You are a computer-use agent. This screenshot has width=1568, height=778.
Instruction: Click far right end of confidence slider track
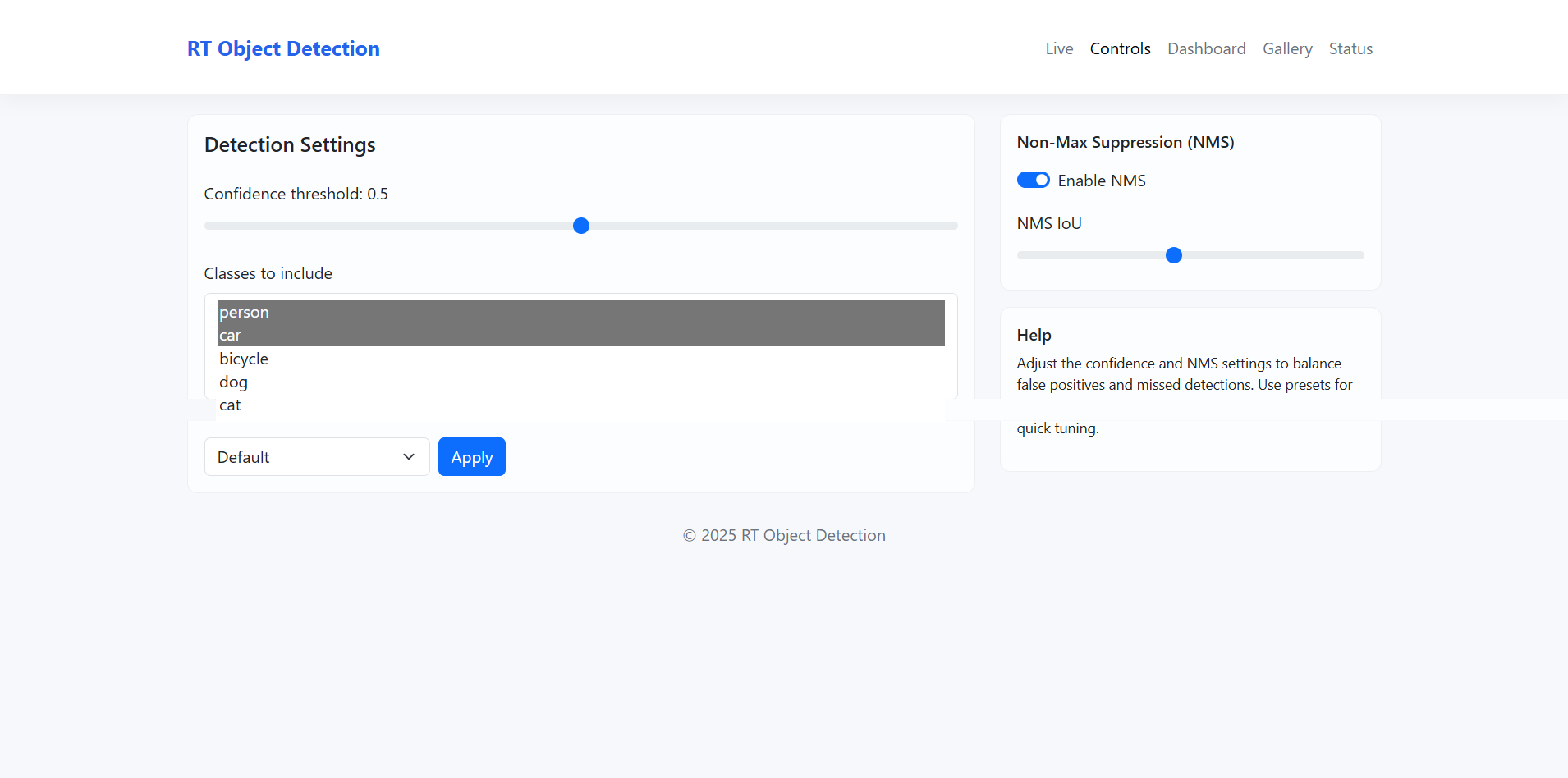[952, 226]
